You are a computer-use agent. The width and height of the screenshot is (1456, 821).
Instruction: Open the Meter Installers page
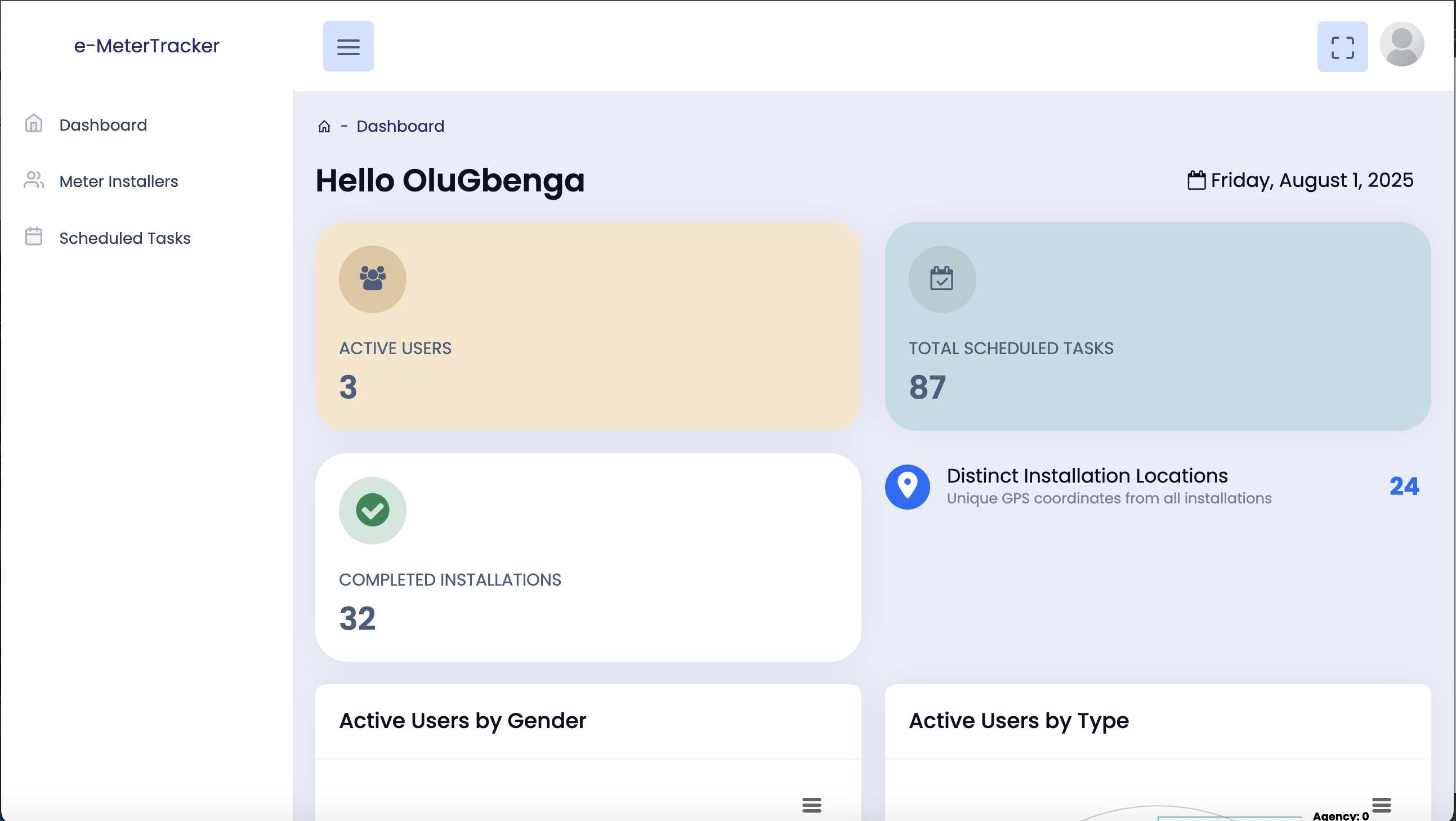(118, 181)
